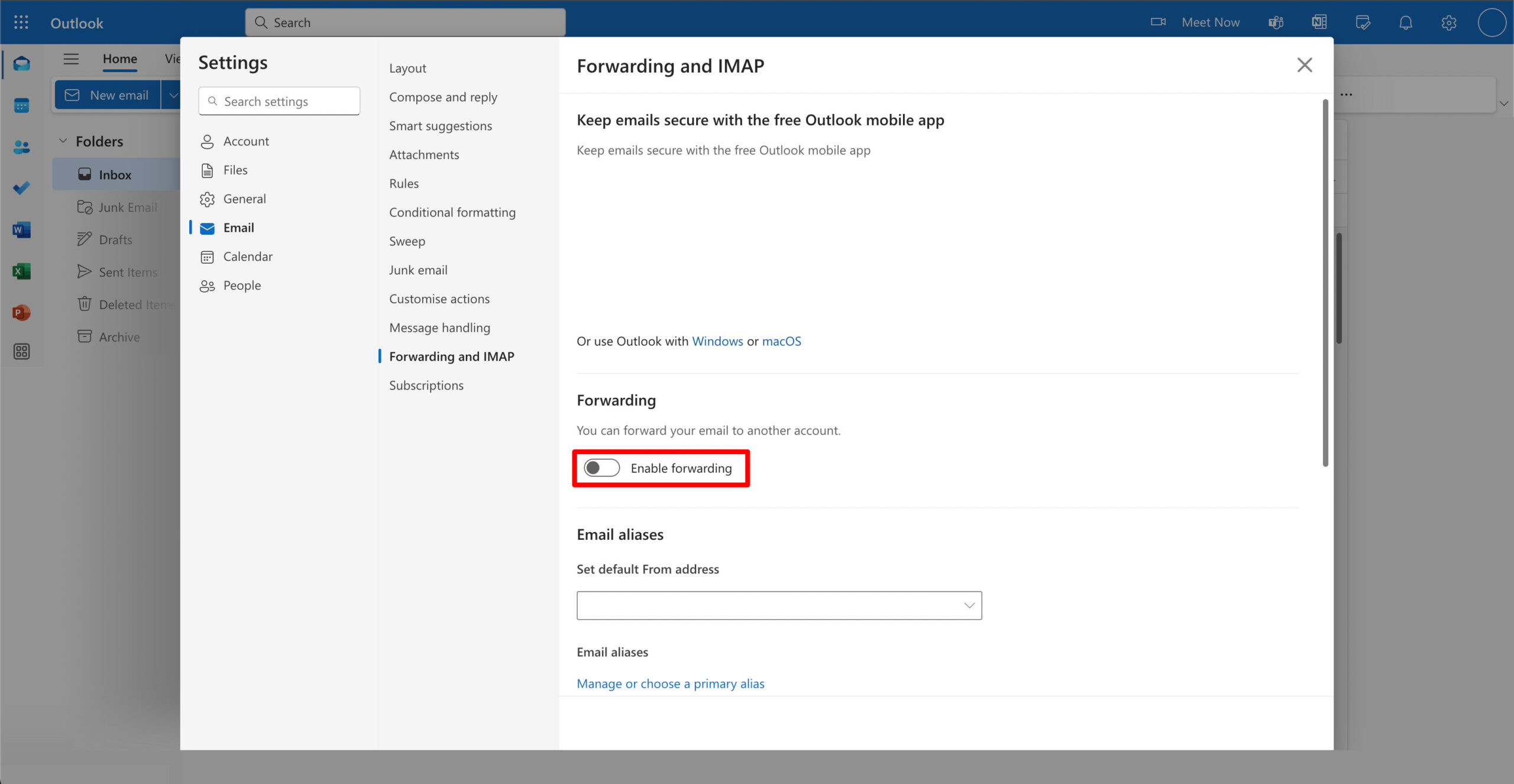
Task: Click the settings panel vertical scrollbar
Action: pyautogui.click(x=1325, y=283)
